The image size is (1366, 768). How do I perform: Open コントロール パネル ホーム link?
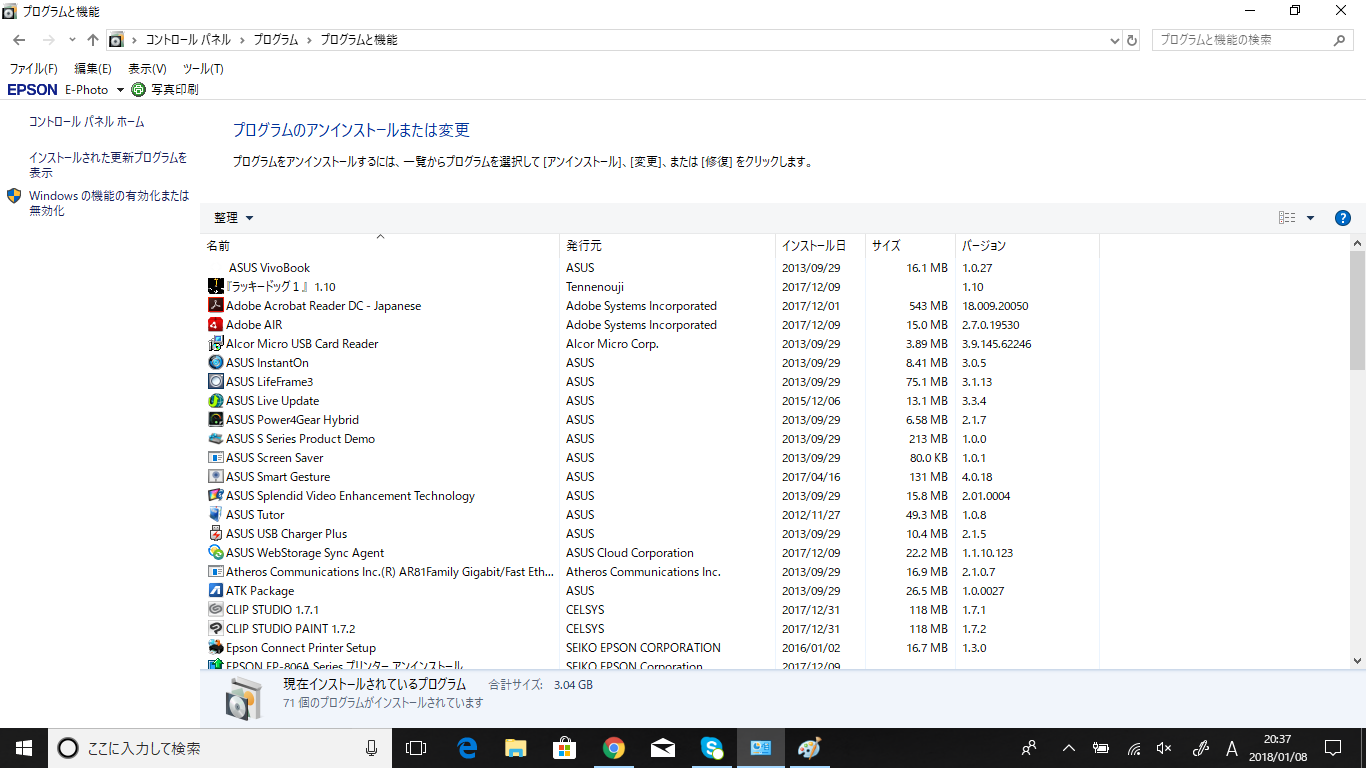click(86, 122)
